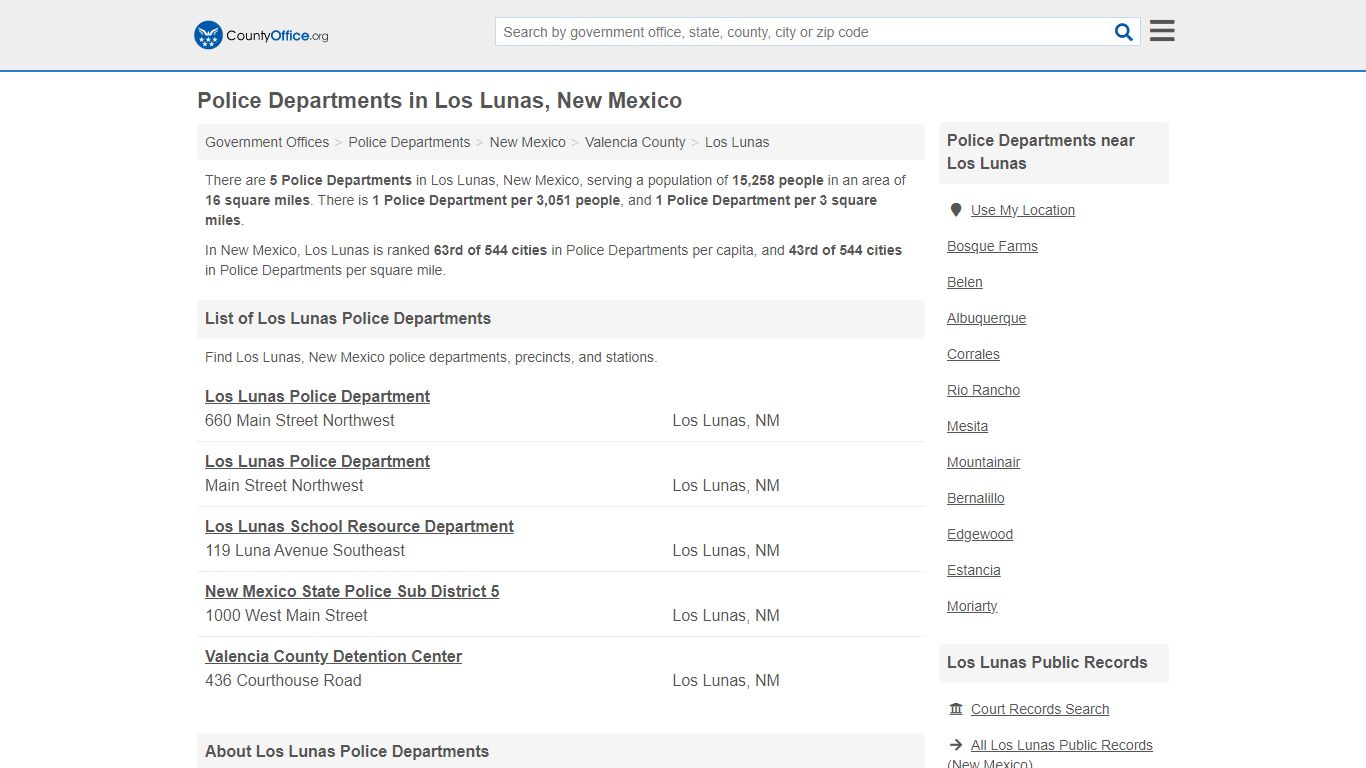Image resolution: width=1366 pixels, height=768 pixels.
Task: View Corrales police departments
Action: [973, 354]
